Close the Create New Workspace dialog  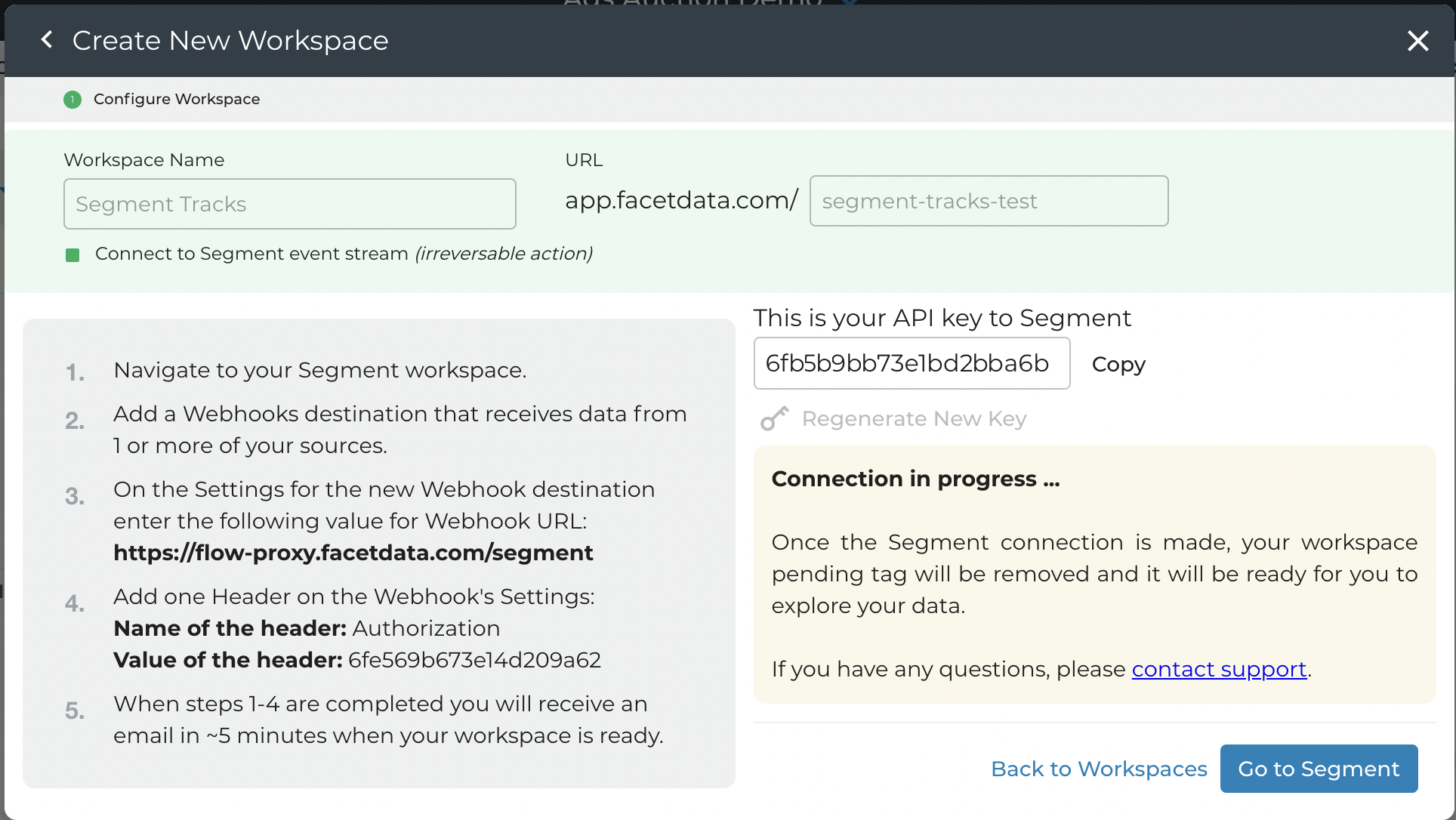(x=1417, y=41)
